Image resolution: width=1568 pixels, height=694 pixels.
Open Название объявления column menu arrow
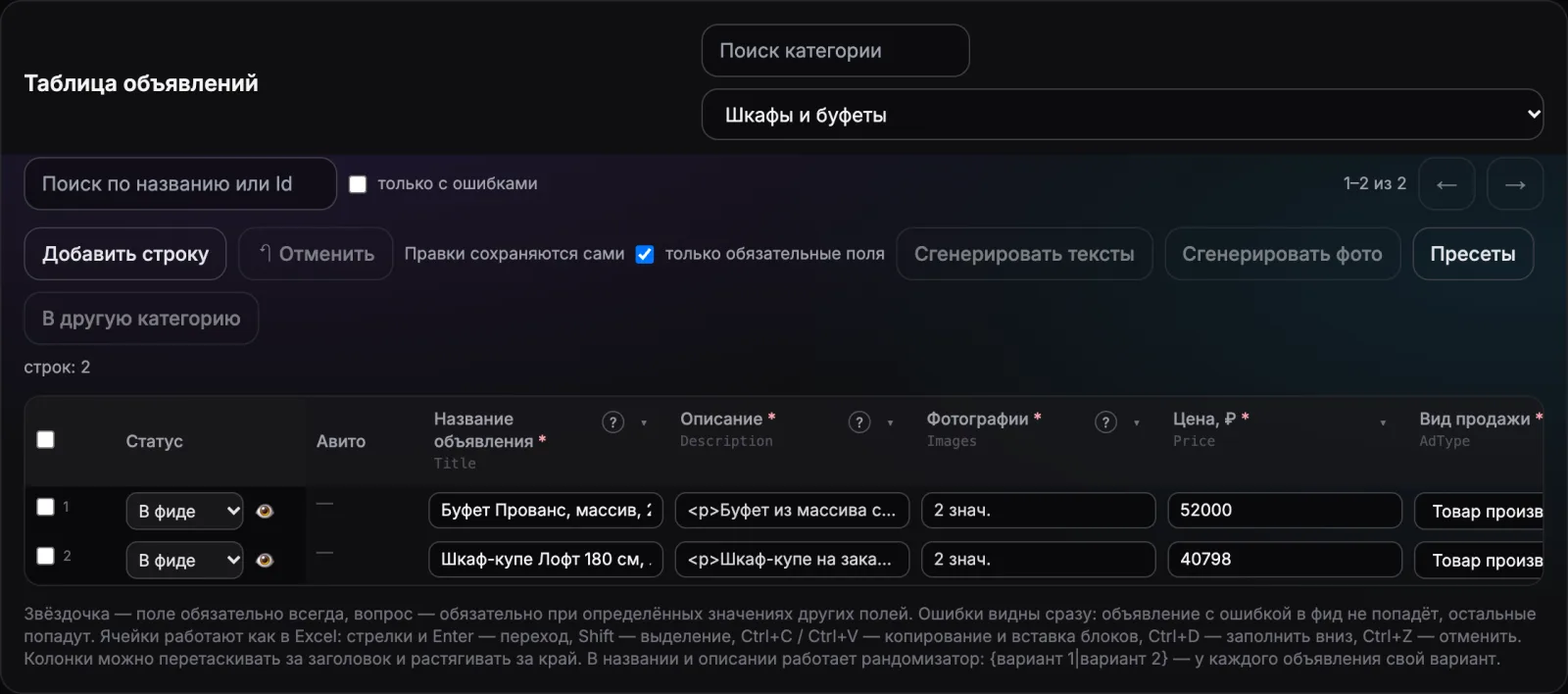(x=644, y=423)
